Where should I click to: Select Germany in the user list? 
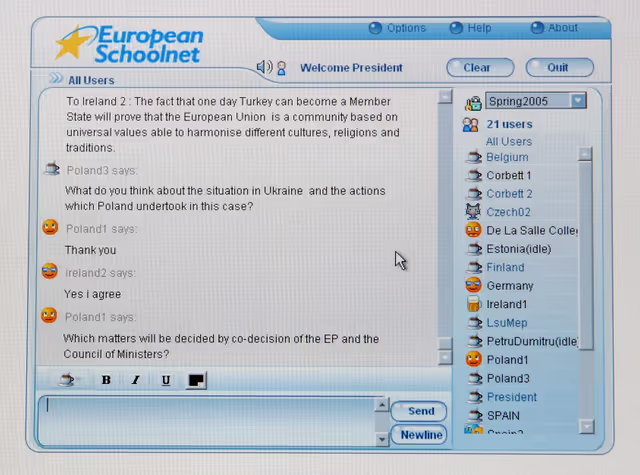[x=510, y=286]
